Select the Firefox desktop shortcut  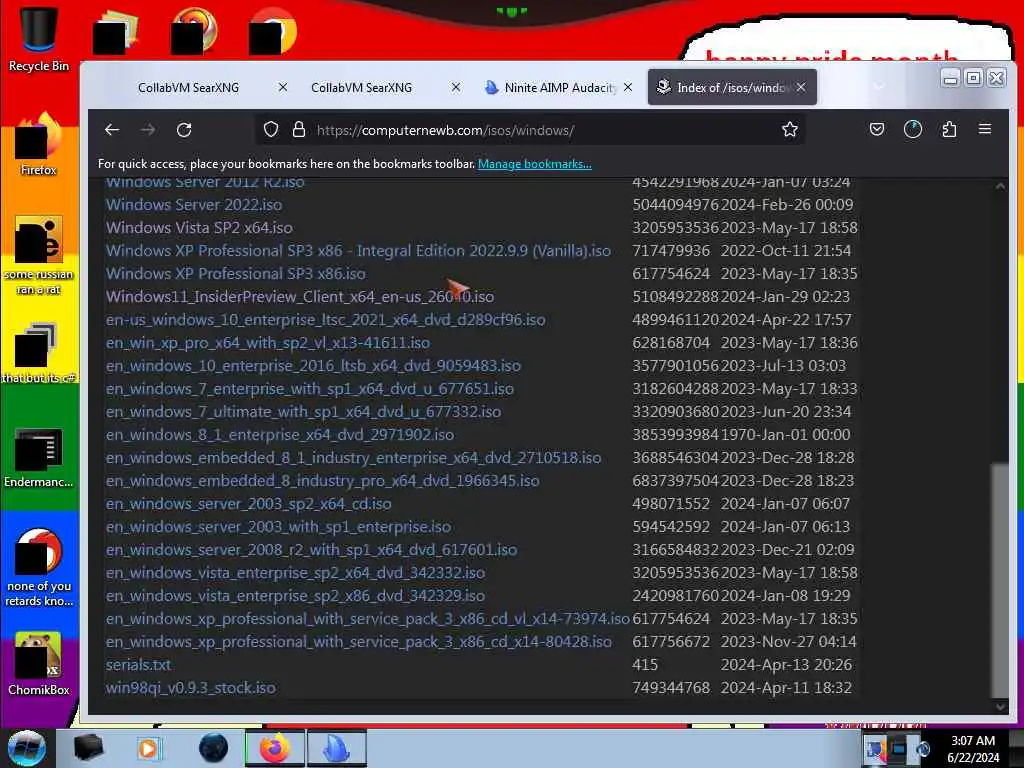pyautogui.click(x=38, y=144)
